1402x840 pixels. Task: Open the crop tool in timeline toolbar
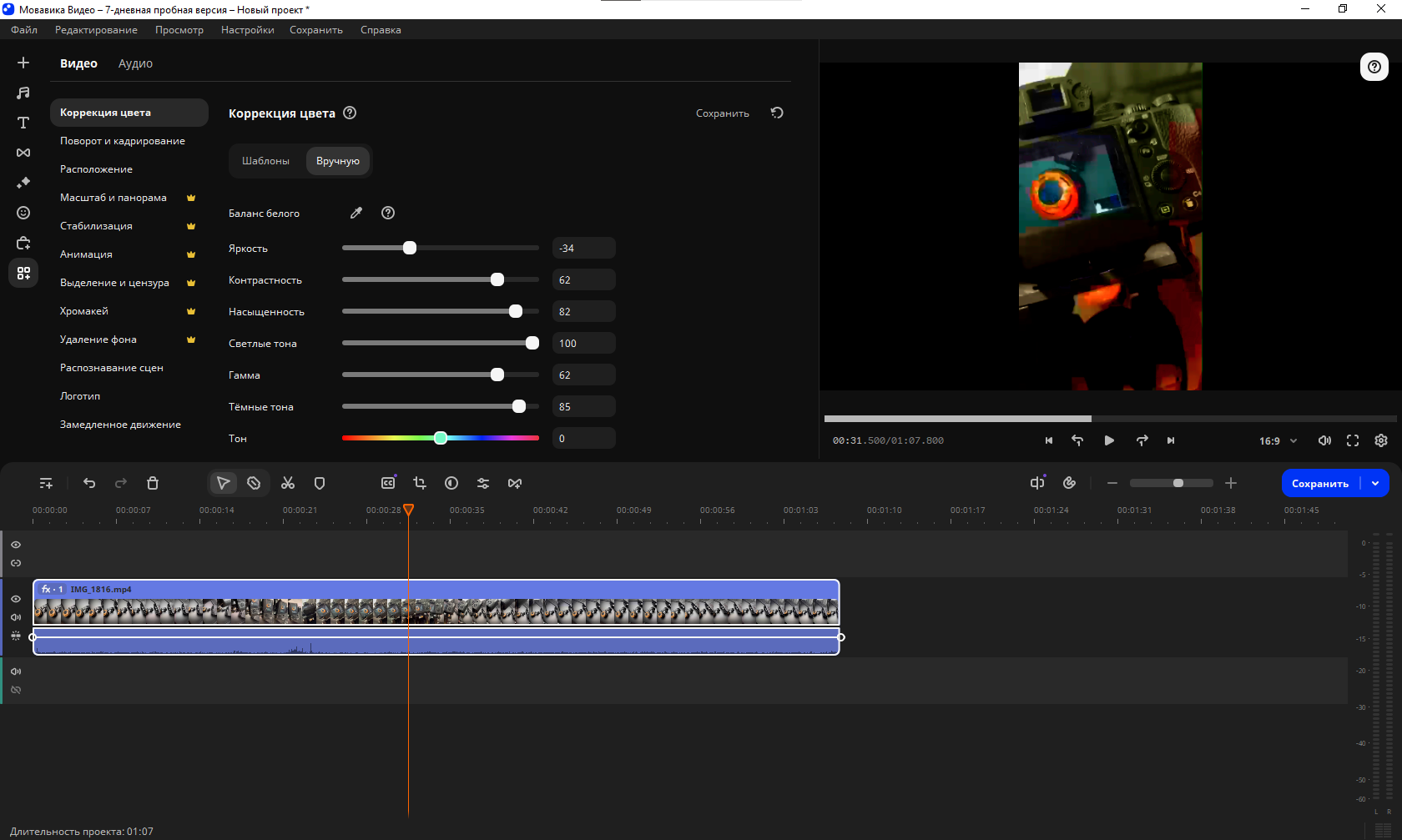click(x=420, y=483)
